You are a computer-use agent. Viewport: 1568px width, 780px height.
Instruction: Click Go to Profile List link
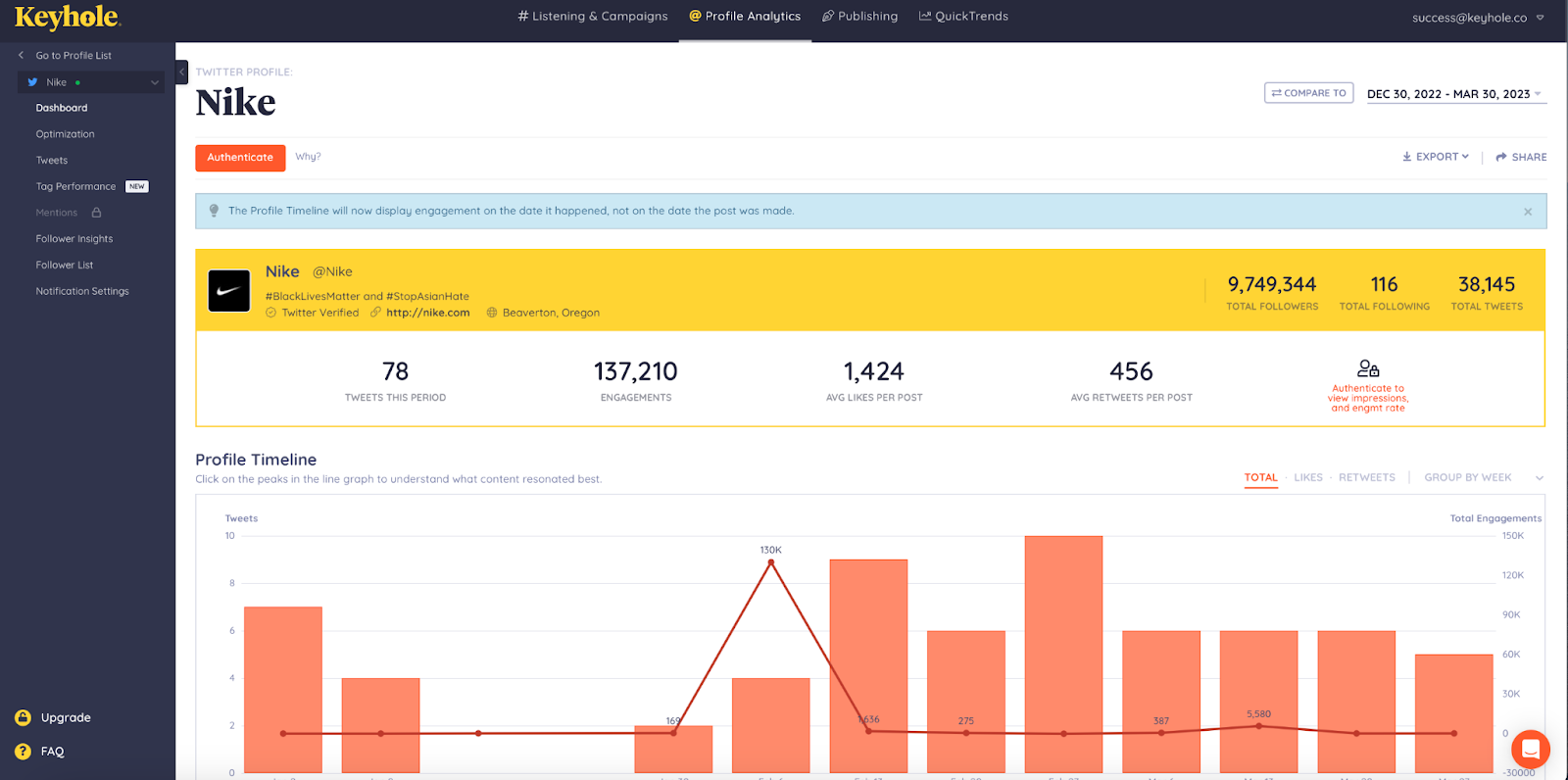[73, 56]
